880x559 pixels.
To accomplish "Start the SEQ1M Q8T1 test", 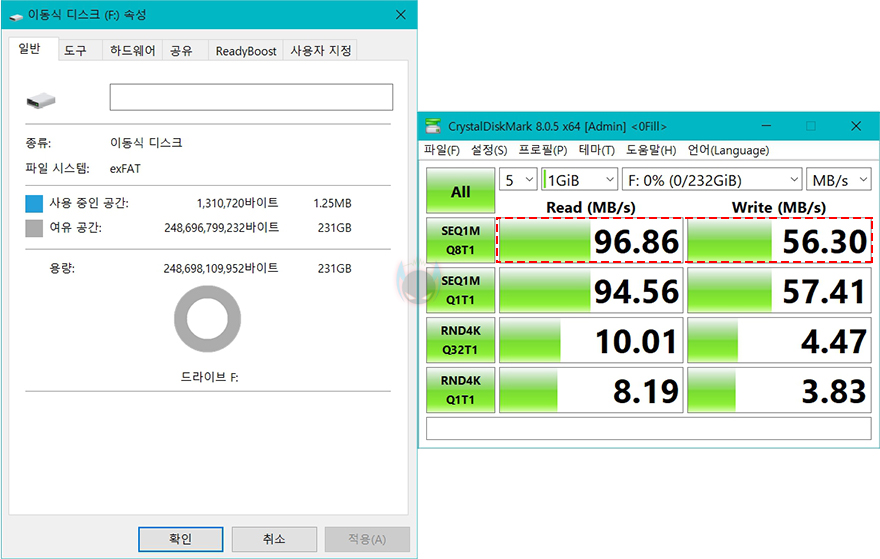I will pyautogui.click(x=460, y=240).
